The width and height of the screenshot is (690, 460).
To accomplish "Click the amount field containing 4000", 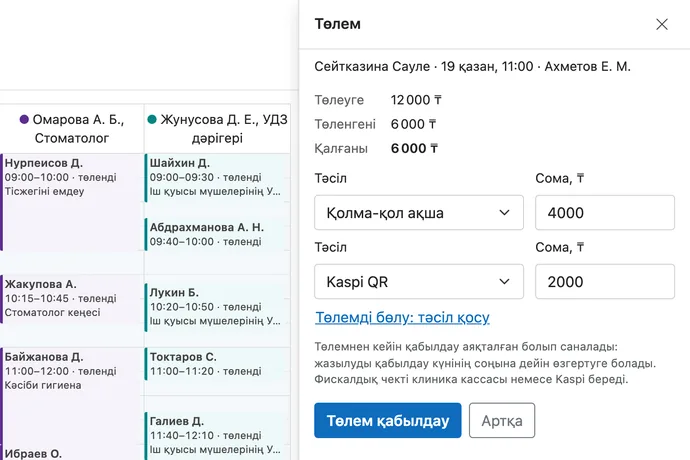I will tap(605, 213).
